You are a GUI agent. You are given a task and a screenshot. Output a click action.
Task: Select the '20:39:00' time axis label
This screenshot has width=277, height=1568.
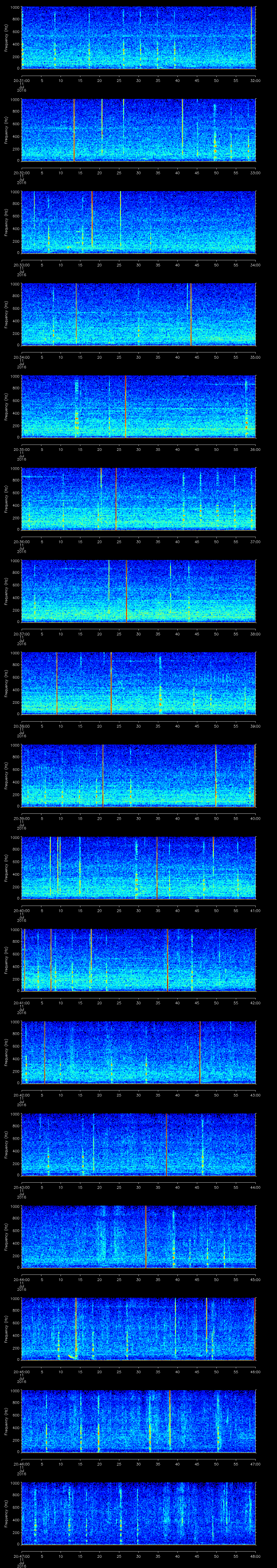tap(21, 818)
